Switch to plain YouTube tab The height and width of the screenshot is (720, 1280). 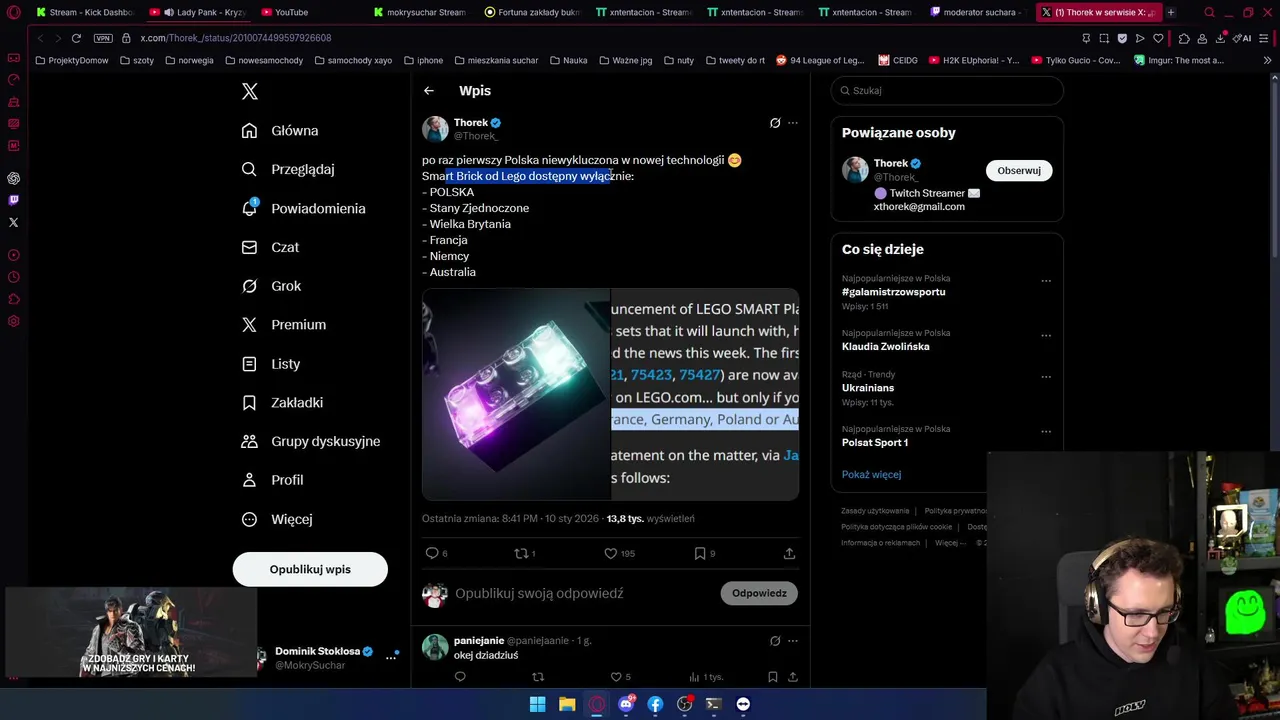coord(308,12)
